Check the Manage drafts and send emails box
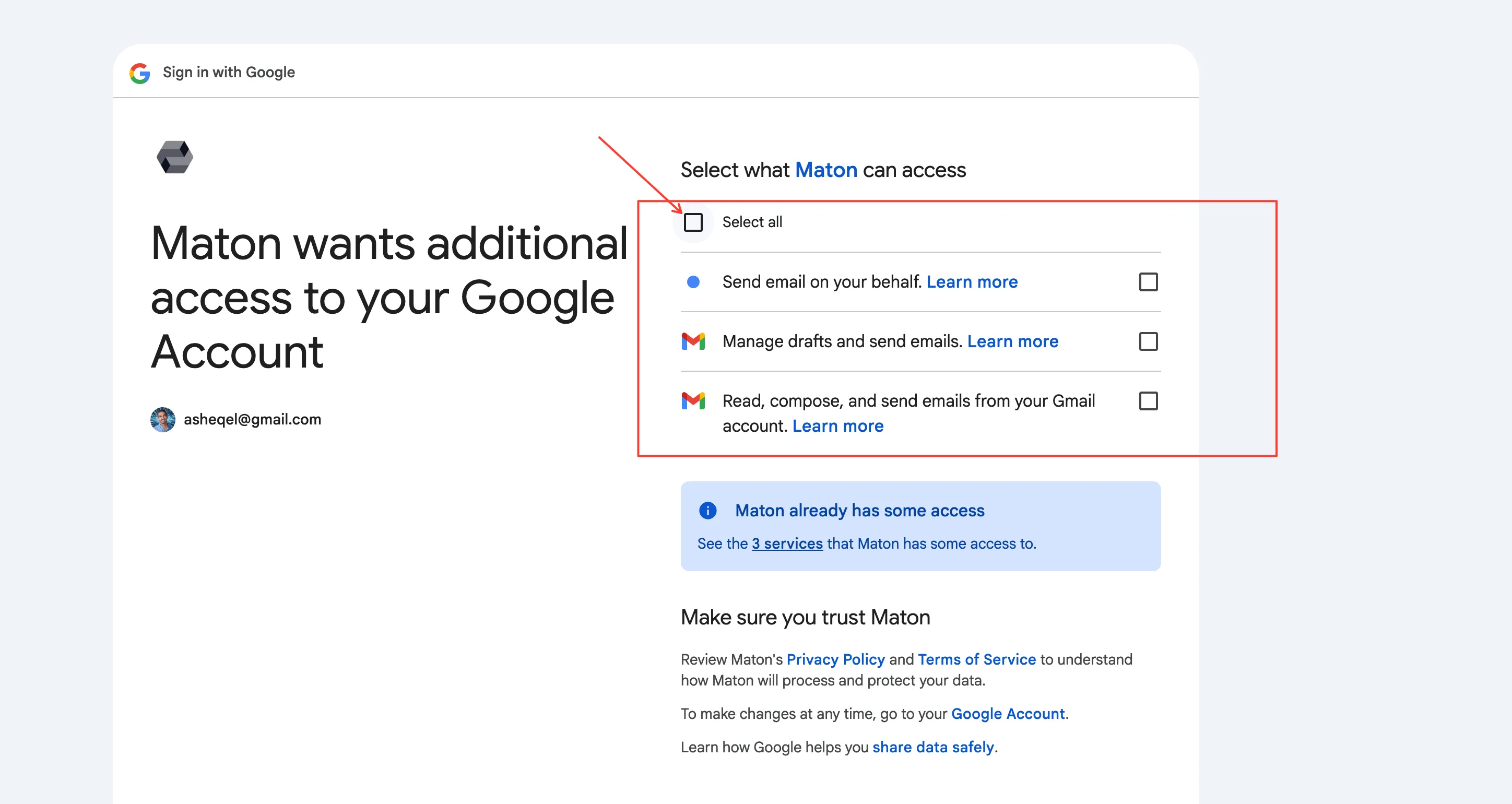This screenshot has height=804, width=1512. tap(1148, 341)
